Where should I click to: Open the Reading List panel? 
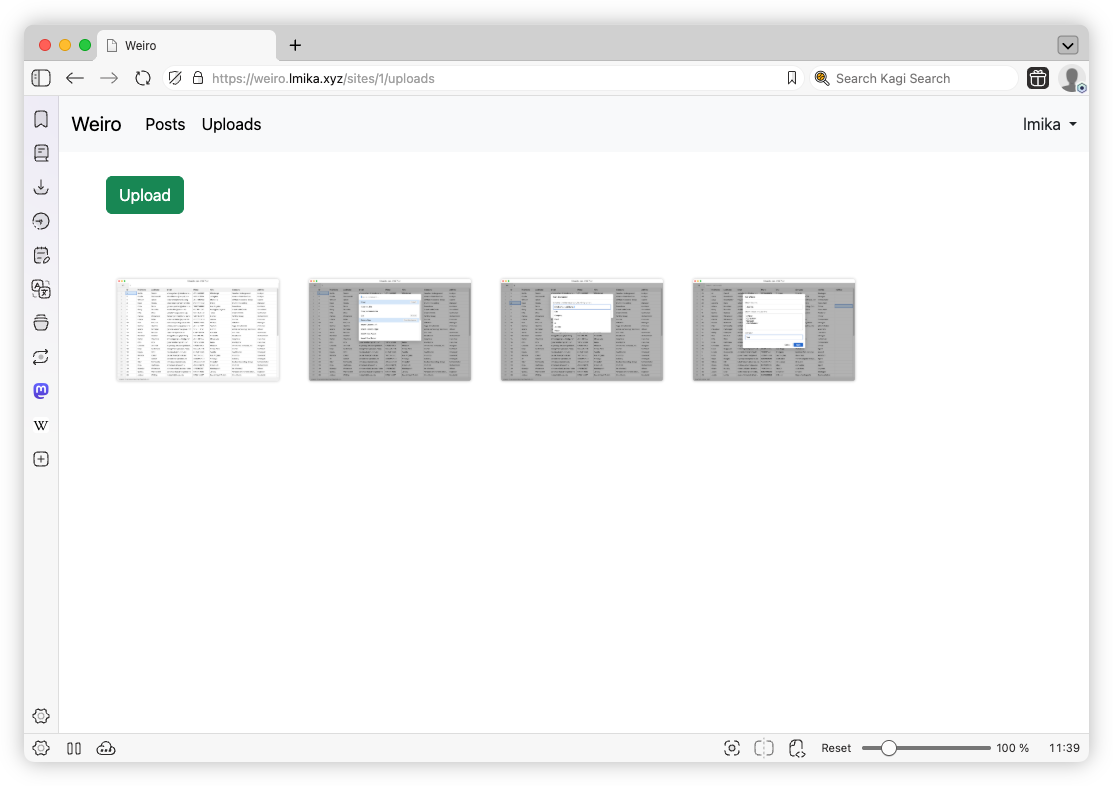tap(41, 153)
